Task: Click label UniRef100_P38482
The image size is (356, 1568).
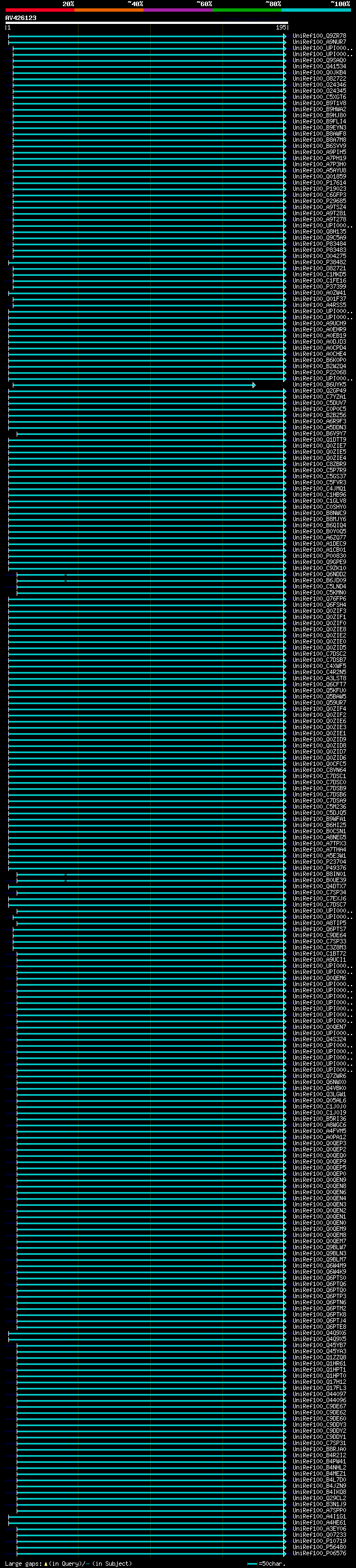Action: point(319,263)
